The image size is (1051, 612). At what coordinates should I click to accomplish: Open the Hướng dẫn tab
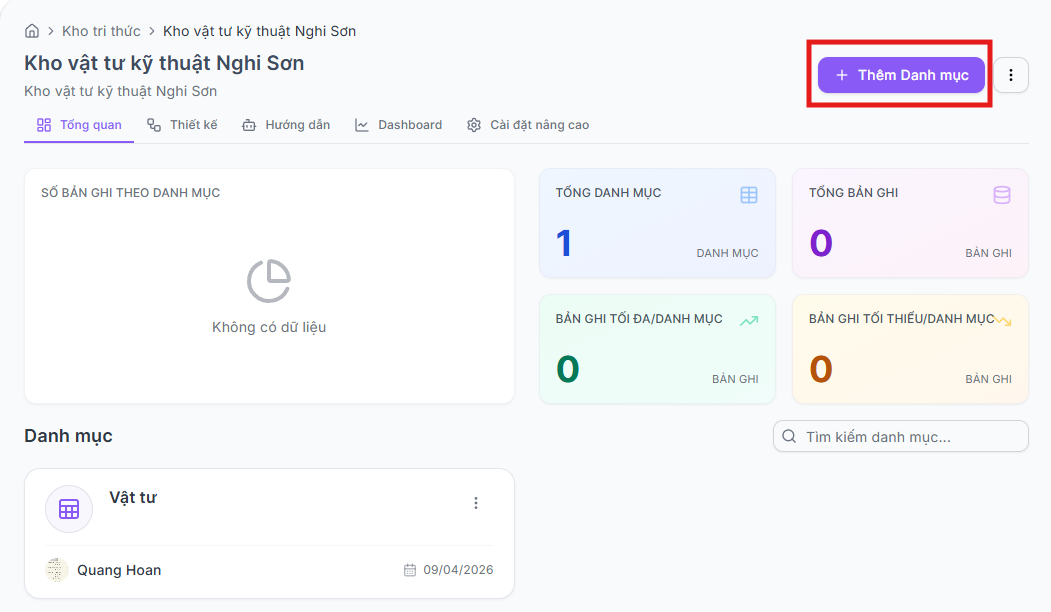[286, 125]
